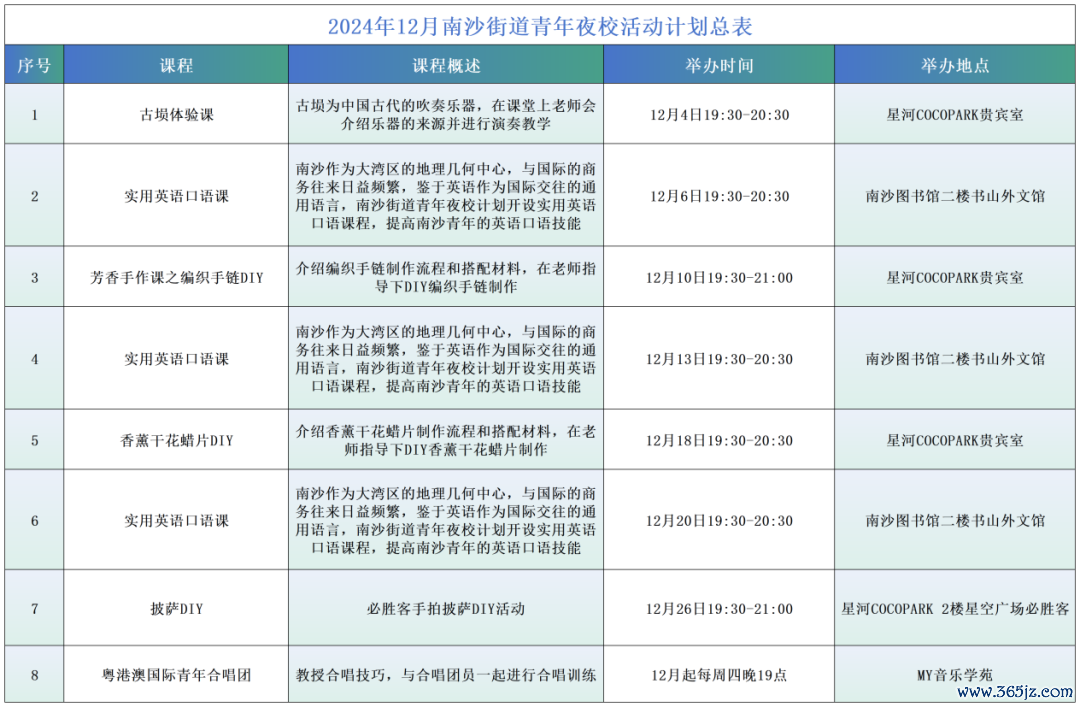Image resolution: width=1080 pixels, height=707 pixels.
Task: Select the 粤港澳国际青年合唱团 cell
Action: 176,675
